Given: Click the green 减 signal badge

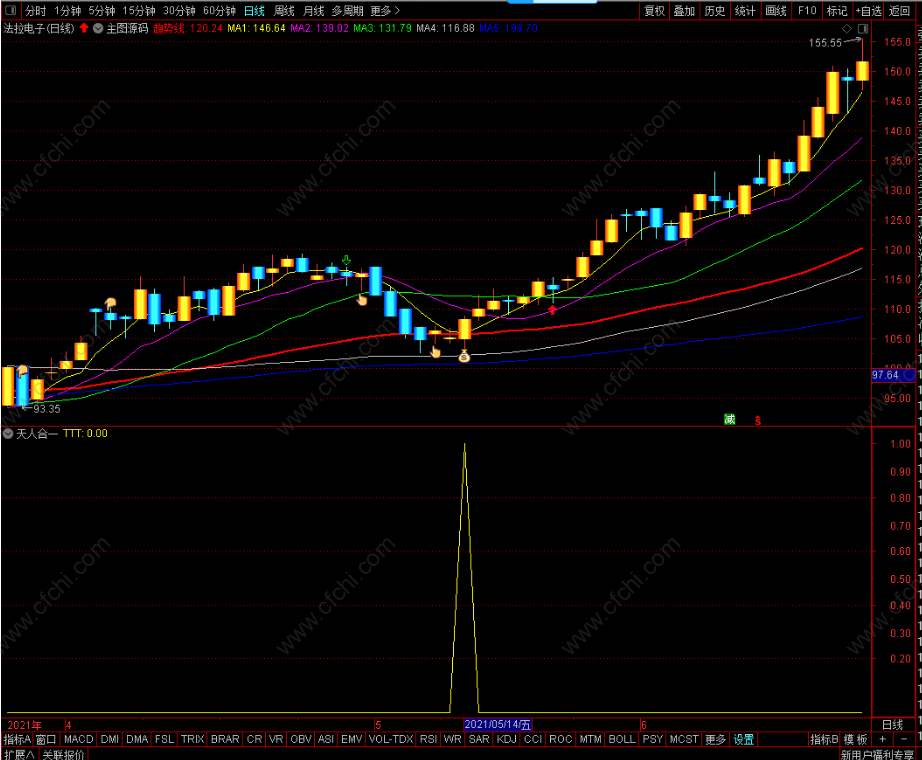Looking at the screenshot, I should click(x=730, y=419).
